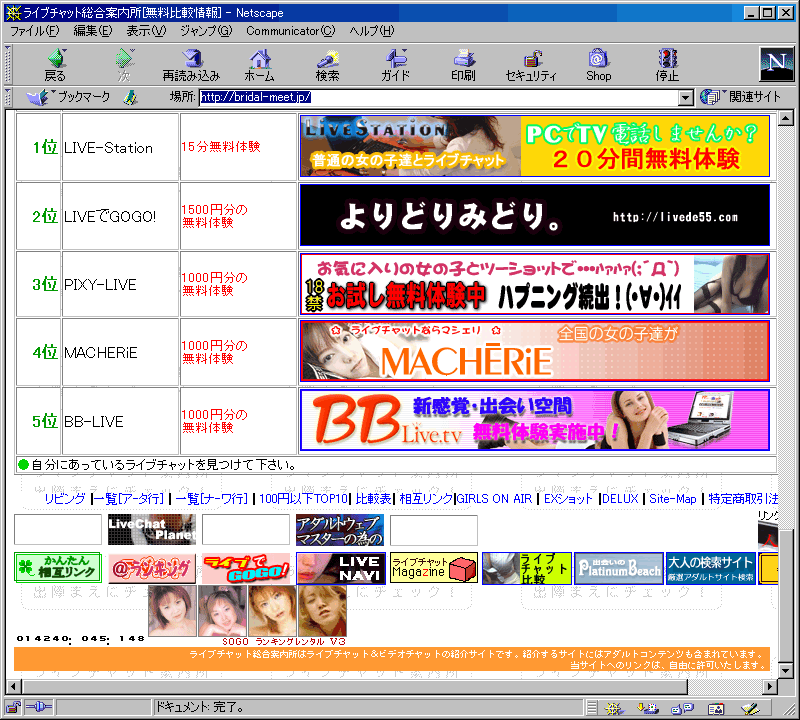
Task: Click the リビング link
Action: pos(65,499)
